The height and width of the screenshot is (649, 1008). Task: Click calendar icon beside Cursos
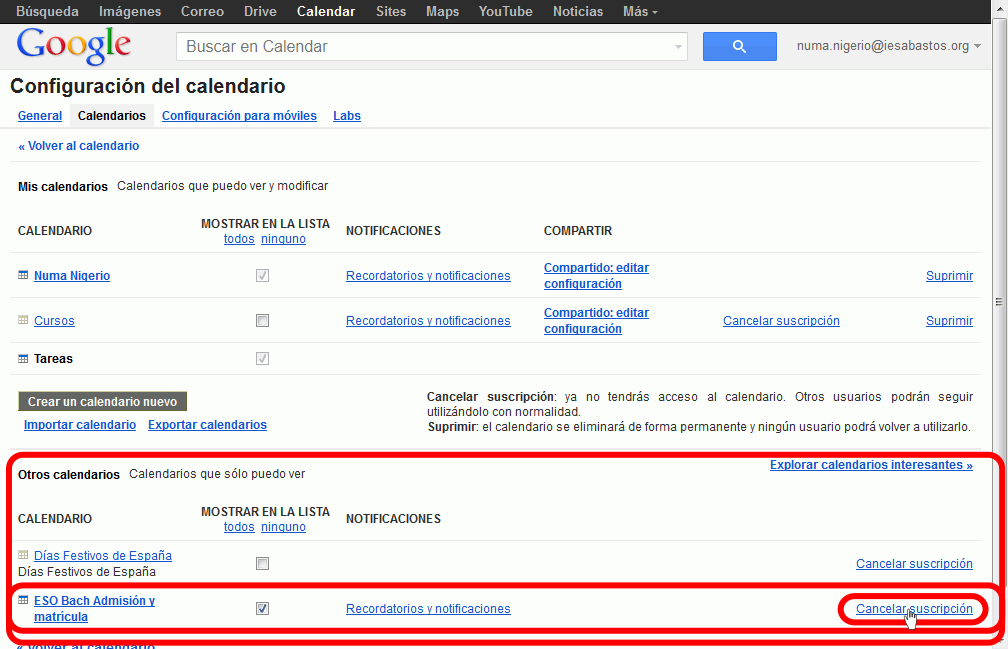(23, 320)
